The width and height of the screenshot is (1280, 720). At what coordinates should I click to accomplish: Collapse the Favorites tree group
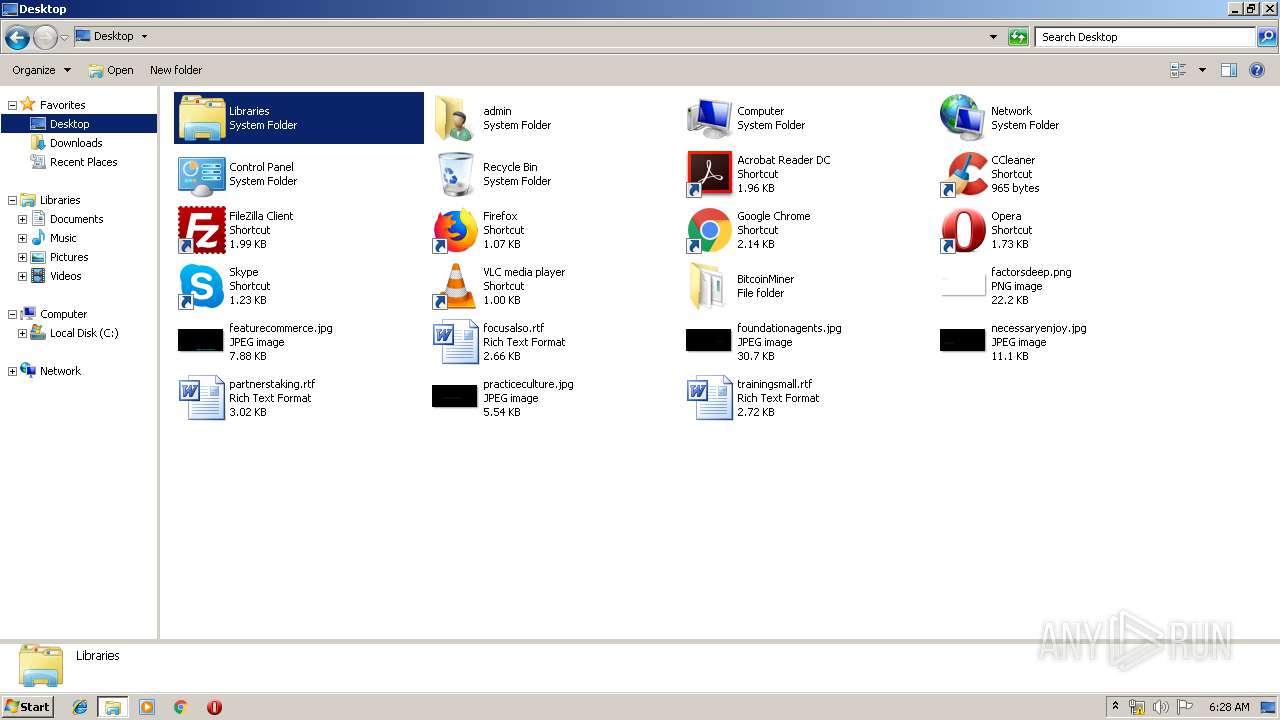coord(12,105)
